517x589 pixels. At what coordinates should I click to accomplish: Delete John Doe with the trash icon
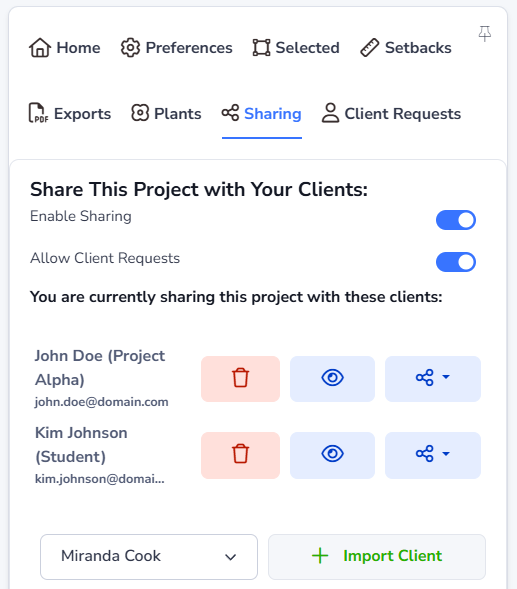[x=240, y=379]
